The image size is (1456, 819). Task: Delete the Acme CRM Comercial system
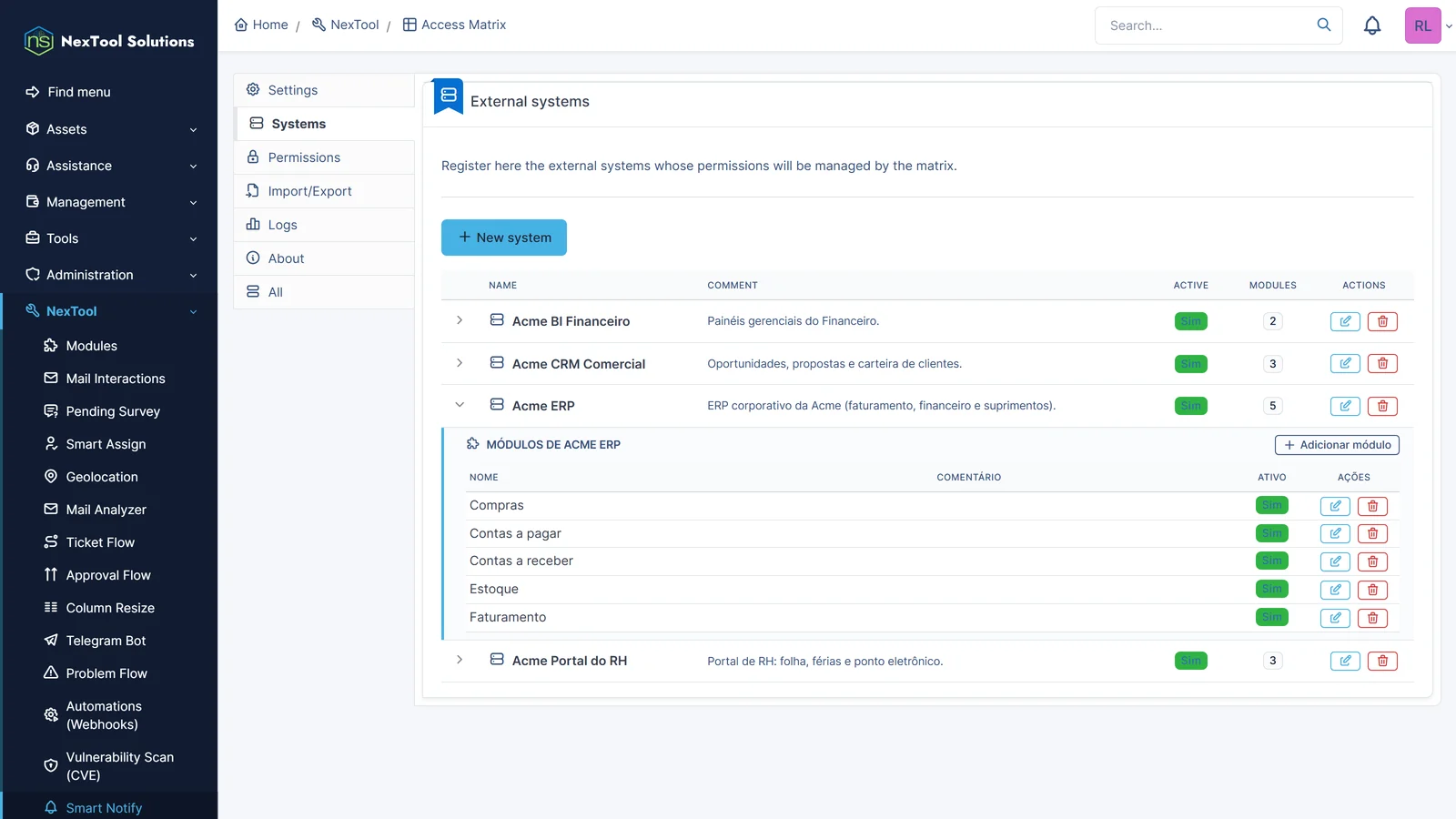(1382, 364)
